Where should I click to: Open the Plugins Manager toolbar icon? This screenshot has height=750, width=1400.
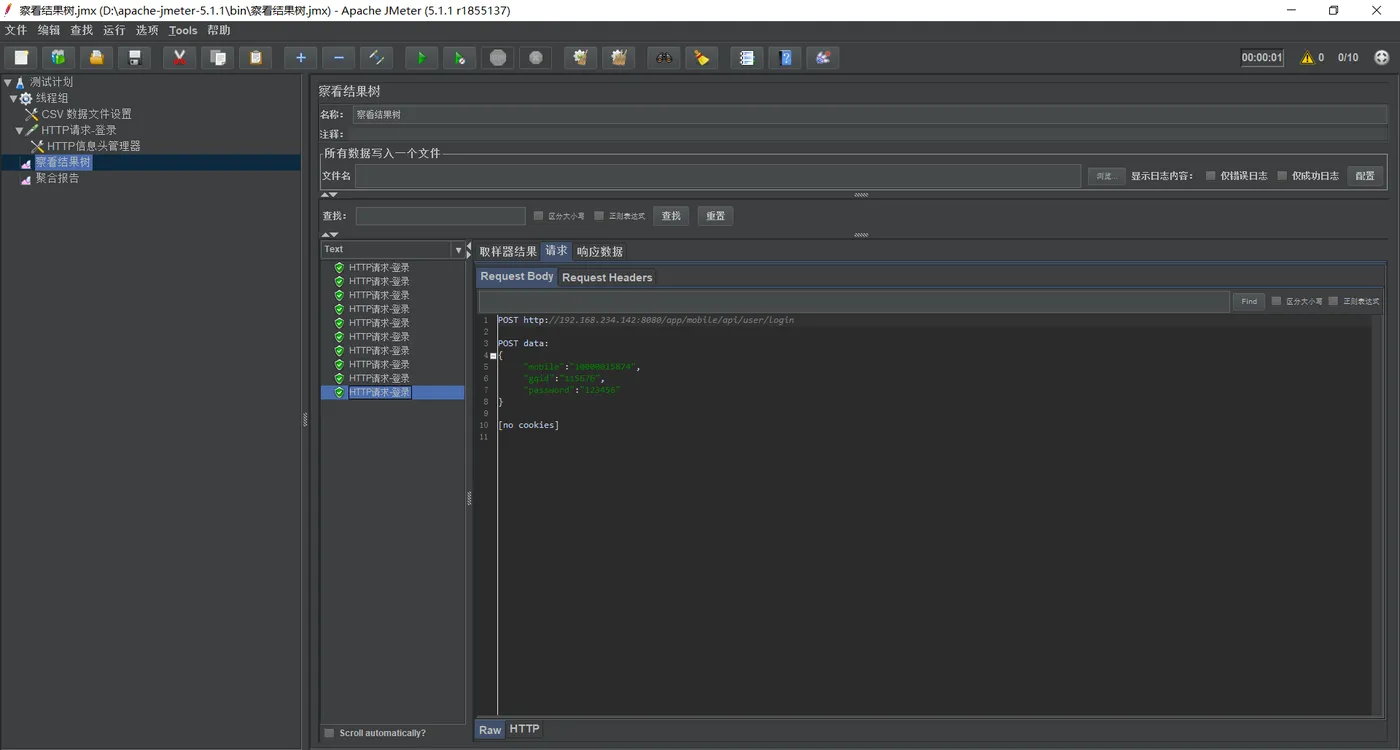click(822, 58)
